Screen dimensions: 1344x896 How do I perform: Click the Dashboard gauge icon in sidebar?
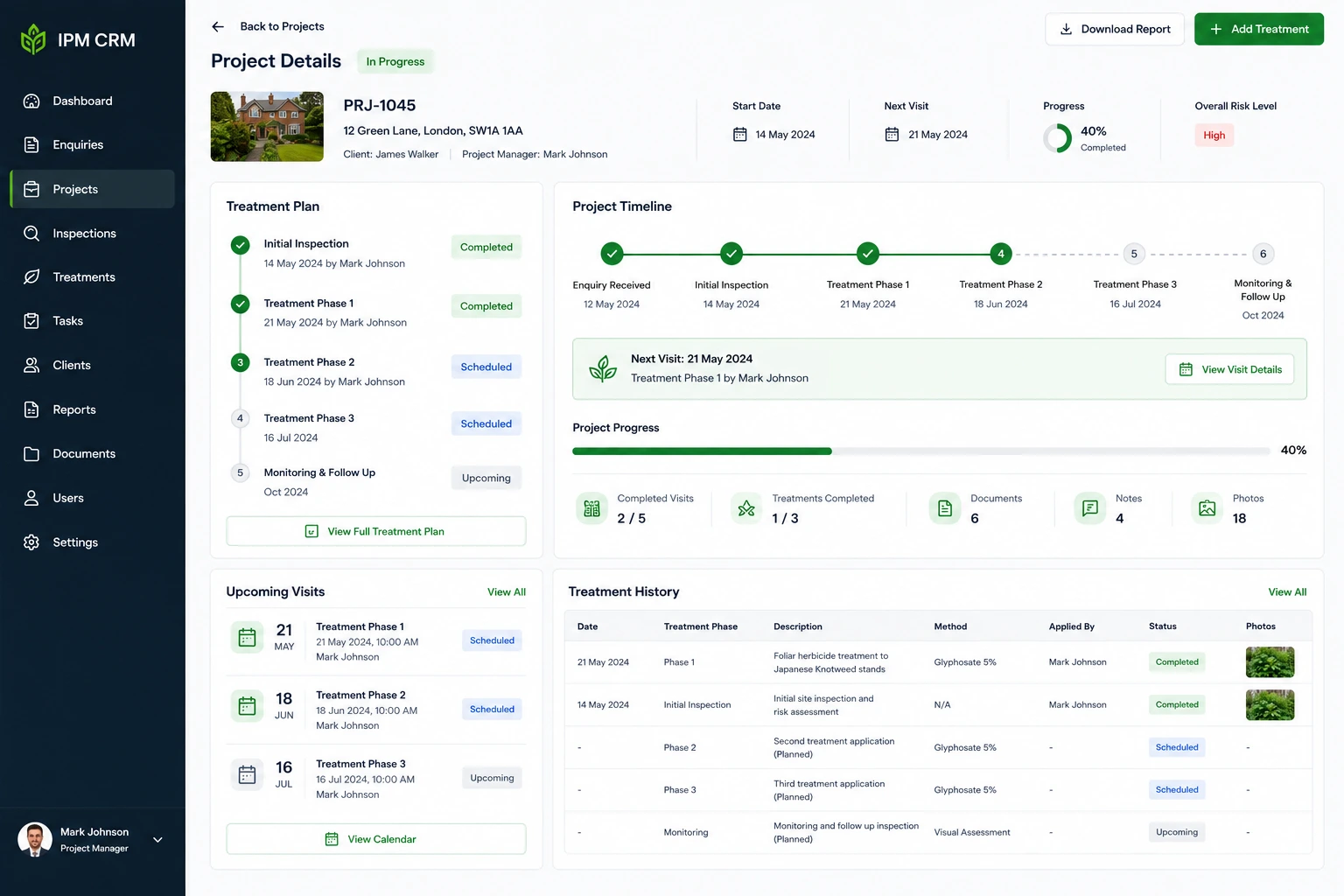coord(31,101)
